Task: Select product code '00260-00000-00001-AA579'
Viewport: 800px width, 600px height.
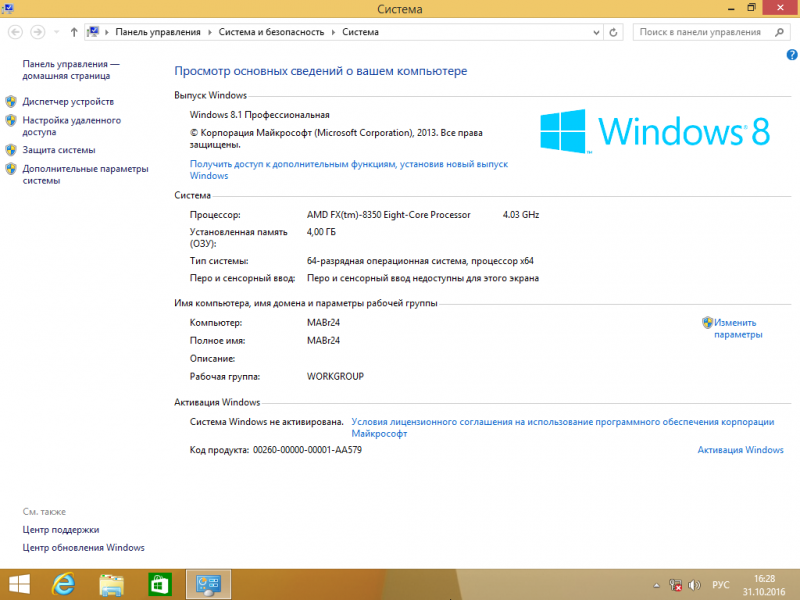Action: point(308,450)
